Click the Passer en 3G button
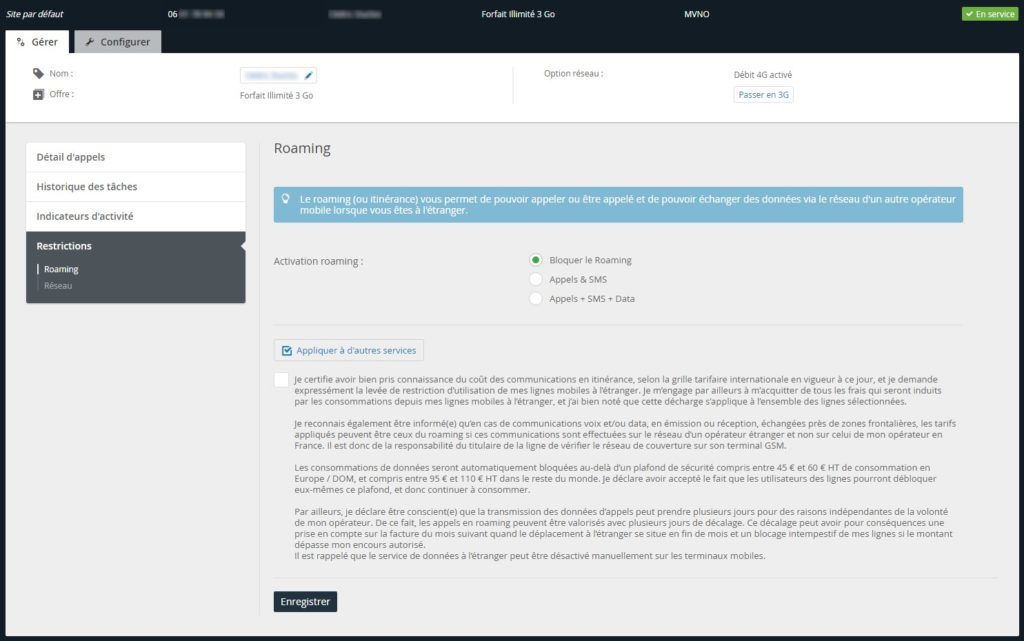The width and height of the screenshot is (1024, 641). tap(763, 95)
